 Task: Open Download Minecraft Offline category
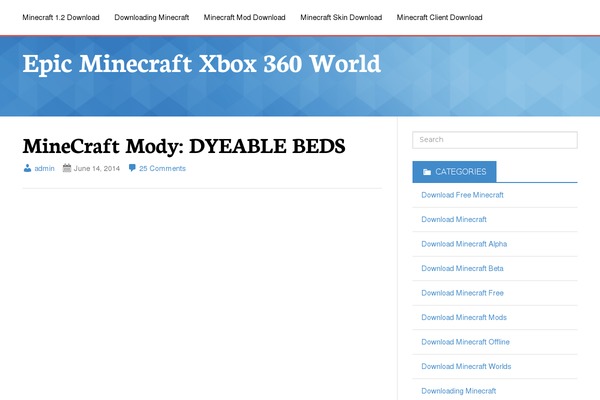point(465,342)
